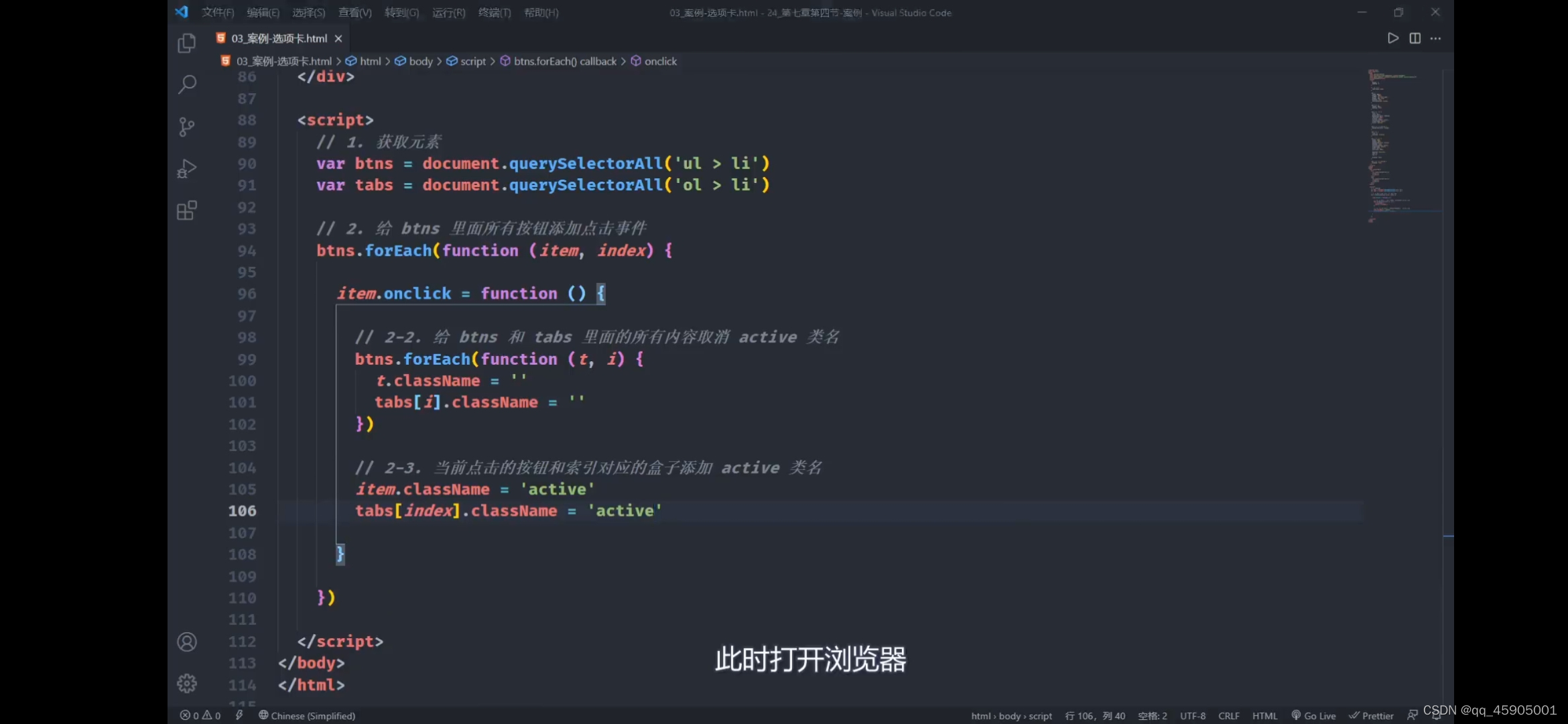Open the Extensions icon
The image size is (1568, 724).
coord(186,210)
